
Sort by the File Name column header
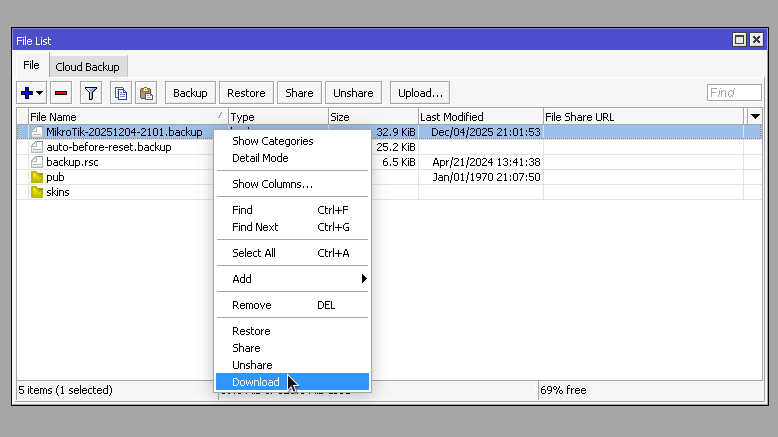click(x=120, y=117)
